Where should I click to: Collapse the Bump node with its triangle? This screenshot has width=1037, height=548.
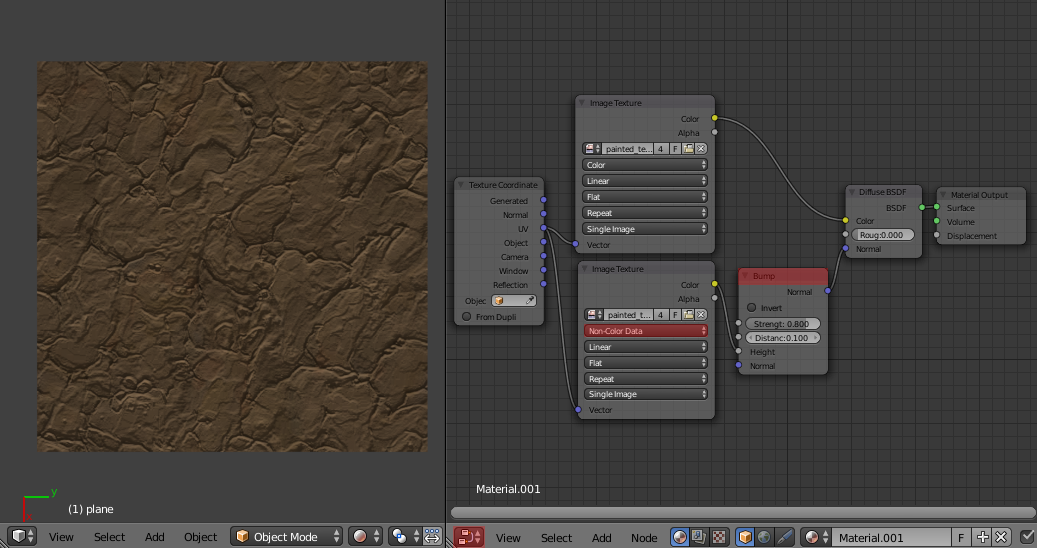[745, 276]
